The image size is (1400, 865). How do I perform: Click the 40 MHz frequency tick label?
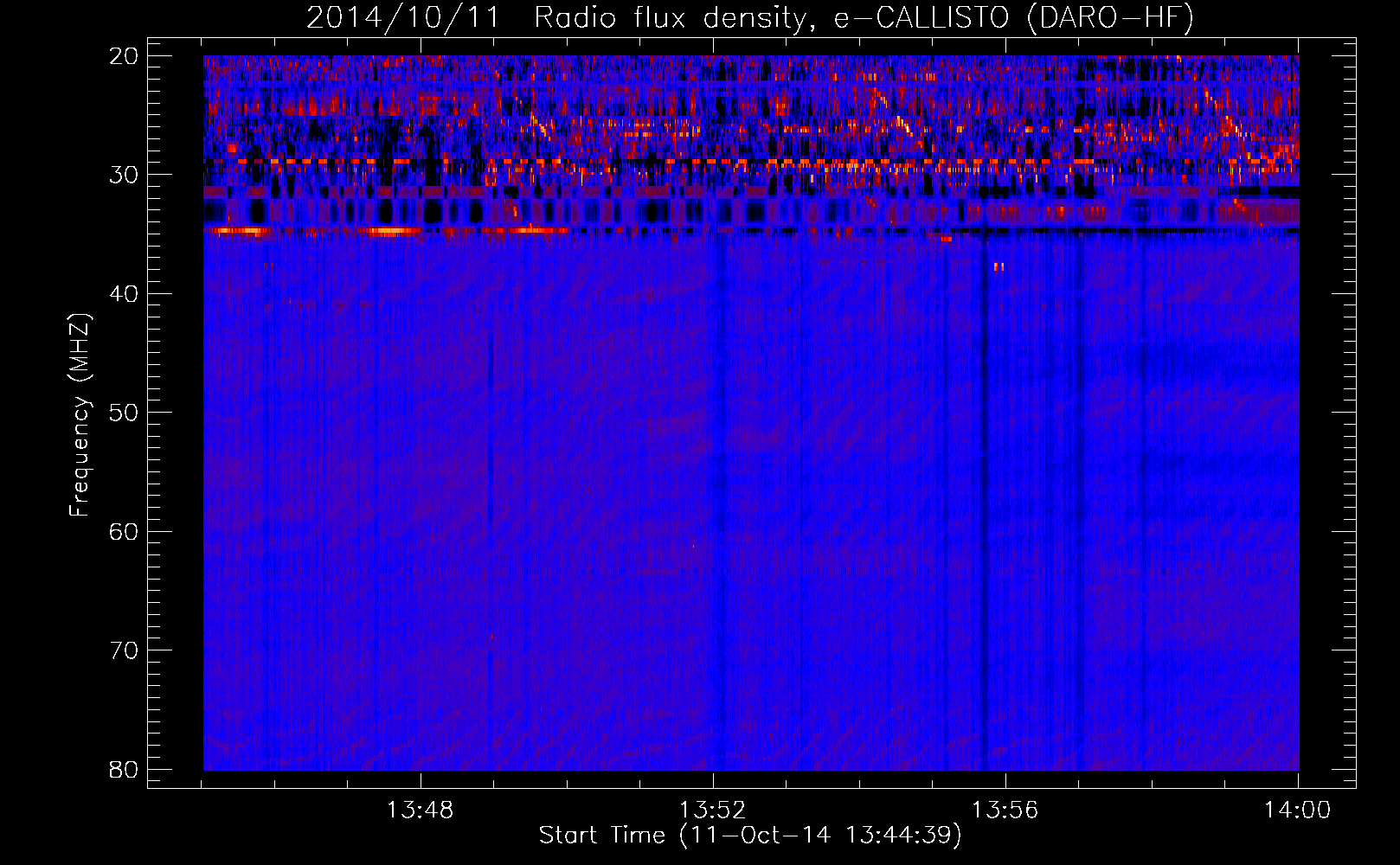(x=124, y=294)
